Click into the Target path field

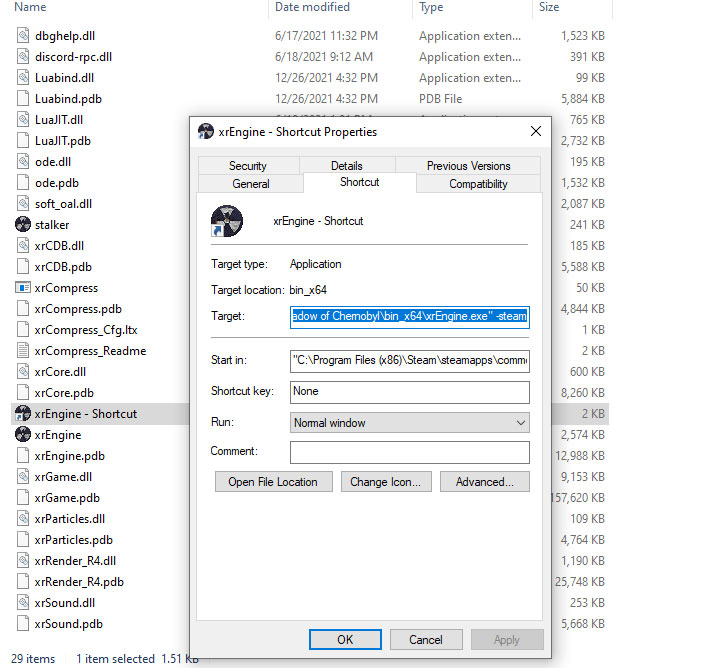409,317
